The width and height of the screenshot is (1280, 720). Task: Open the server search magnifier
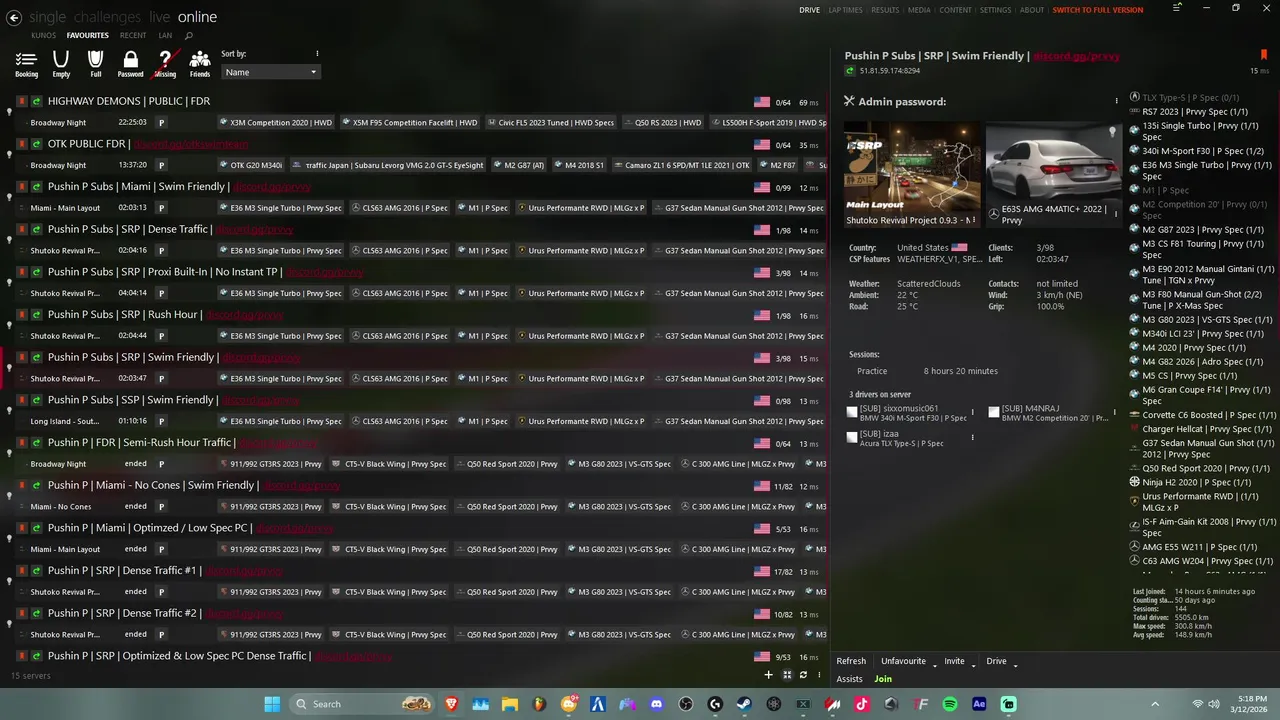click(x=189, y=36)
